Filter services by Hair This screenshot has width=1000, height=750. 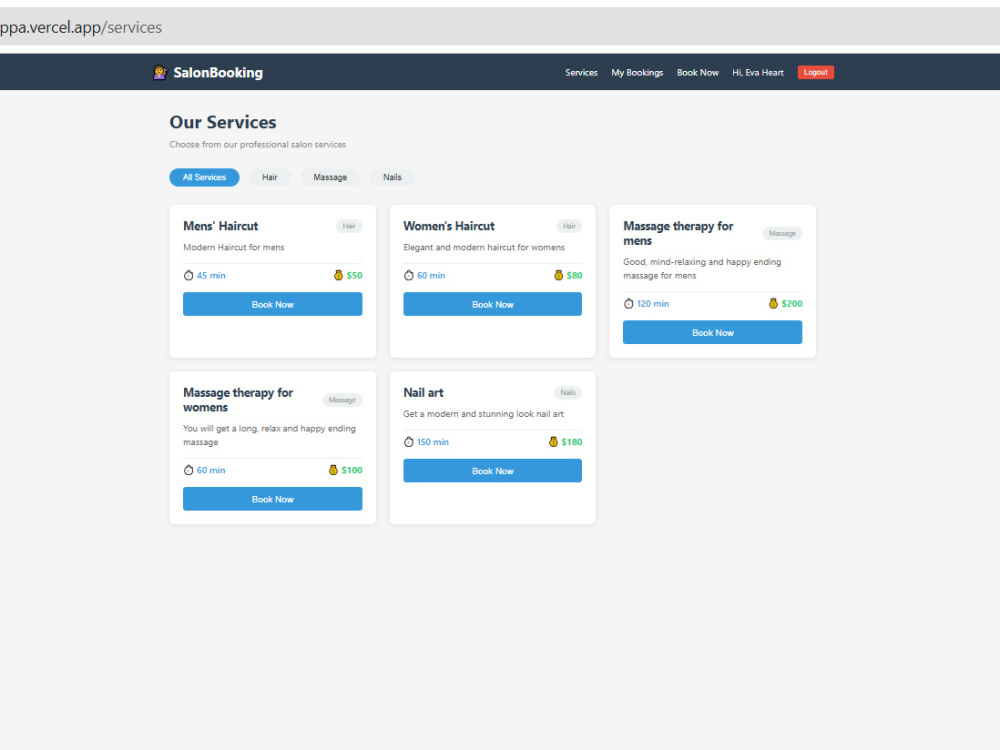pyautogui.click(x=270, y=177)
